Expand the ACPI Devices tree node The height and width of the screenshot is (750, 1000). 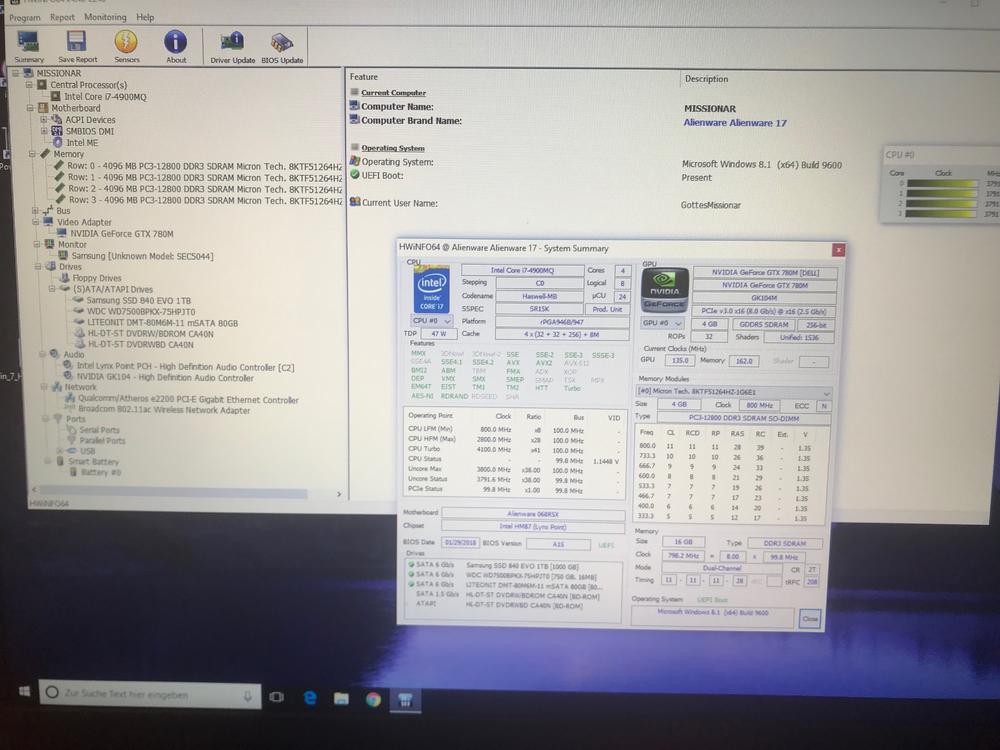44,120
